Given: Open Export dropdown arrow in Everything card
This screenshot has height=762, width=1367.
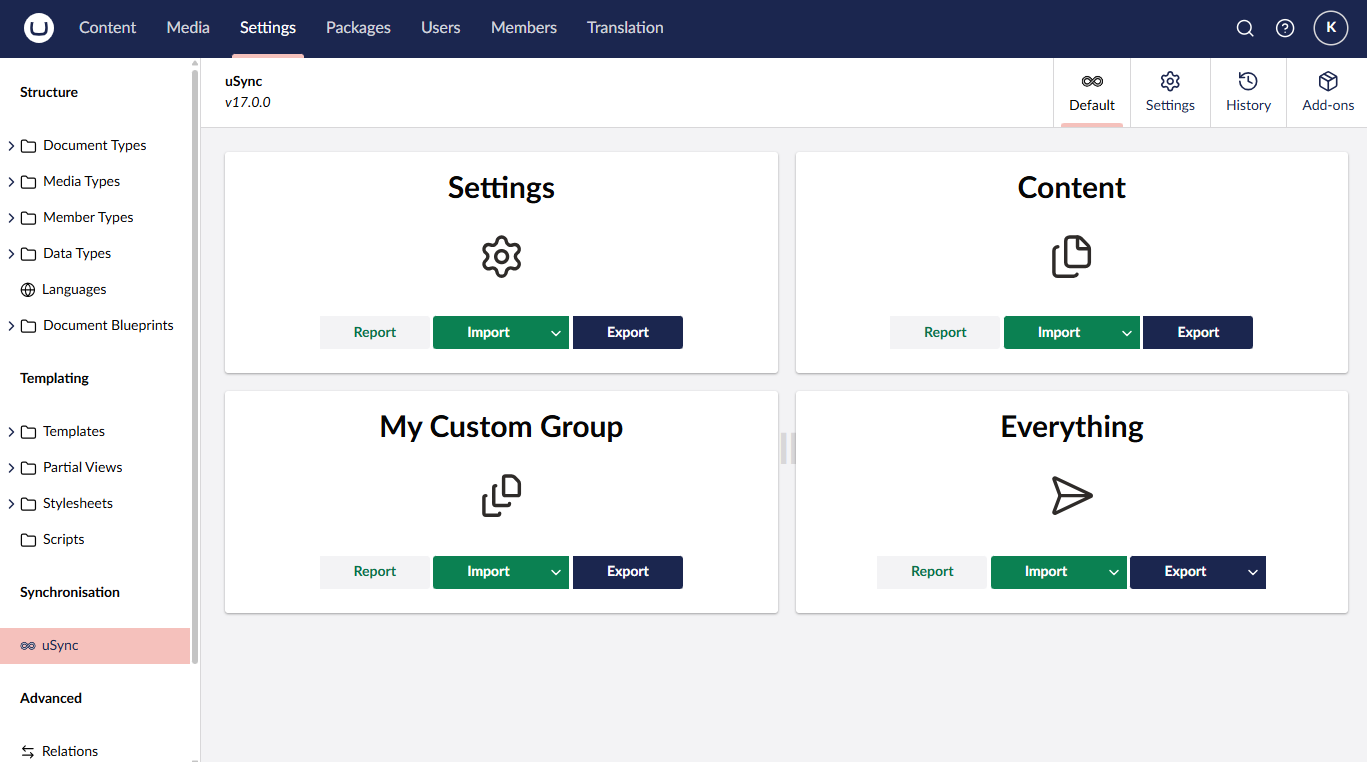Looking at the screenshot, I should [x=1253, y=572].
